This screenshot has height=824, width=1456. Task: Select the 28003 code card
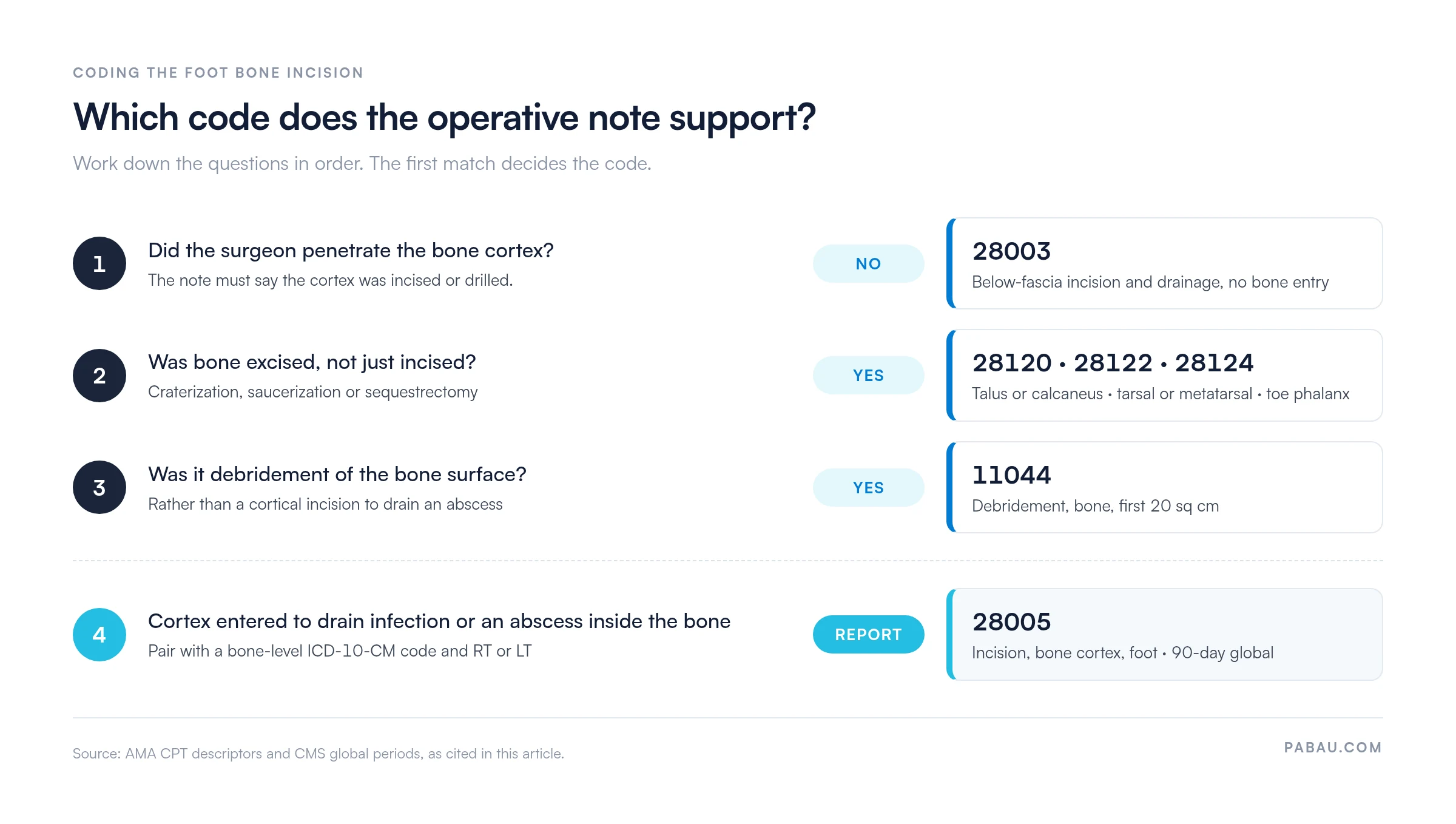click(1164, 263)
